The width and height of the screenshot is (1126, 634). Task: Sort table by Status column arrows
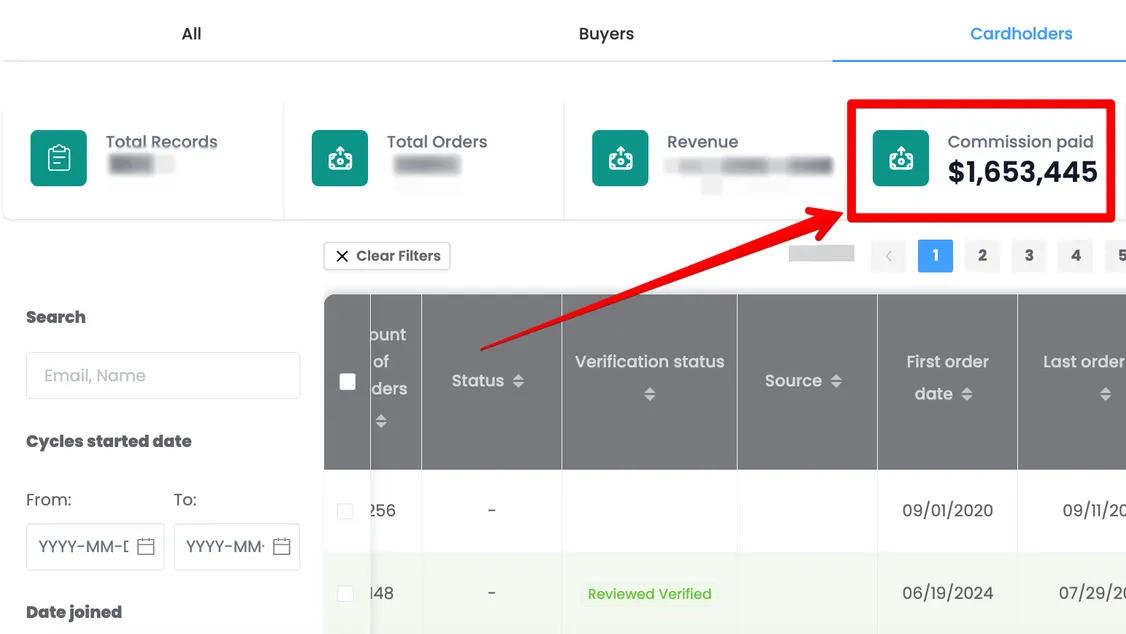pos(518,381)
